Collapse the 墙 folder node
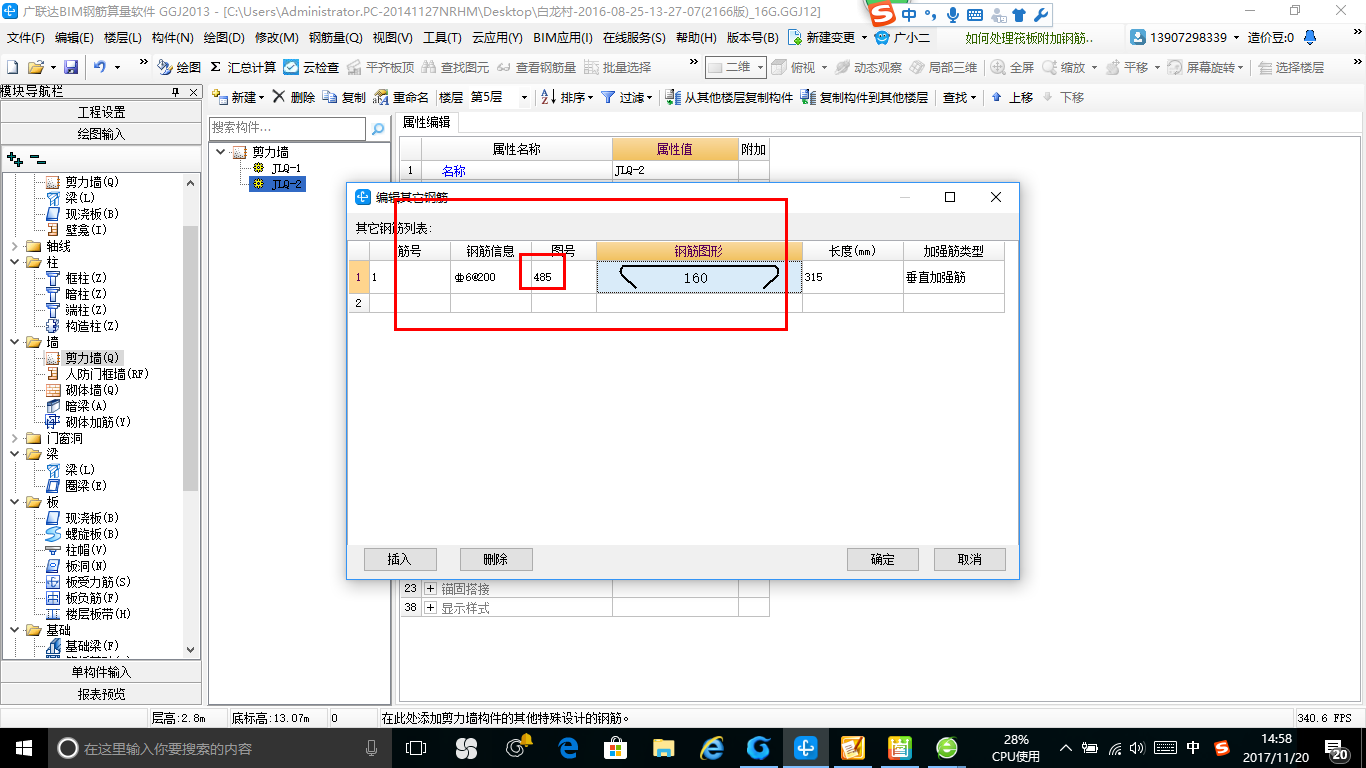 click(13, 342)
